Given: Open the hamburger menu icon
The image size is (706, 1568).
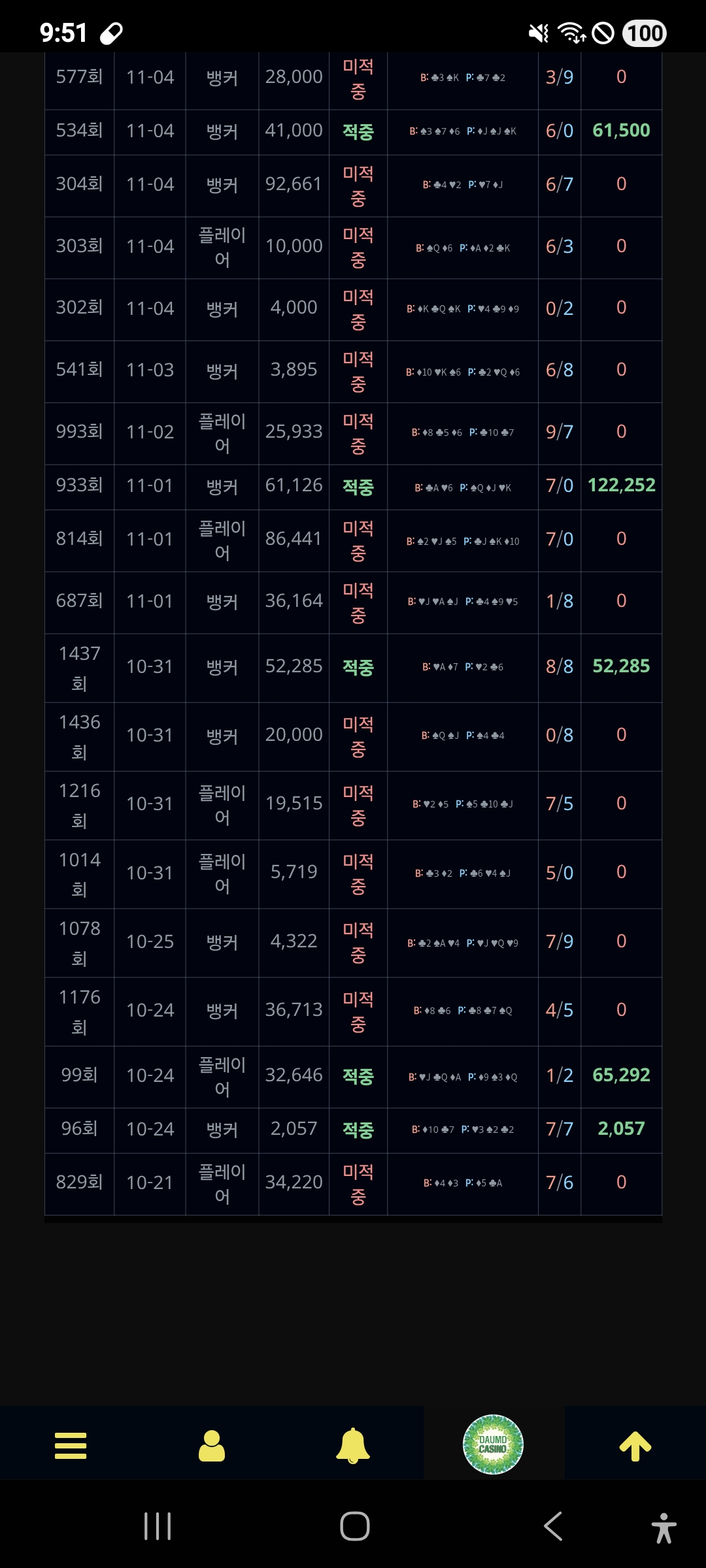Looking at the screenshot, I should point(71,1446).
